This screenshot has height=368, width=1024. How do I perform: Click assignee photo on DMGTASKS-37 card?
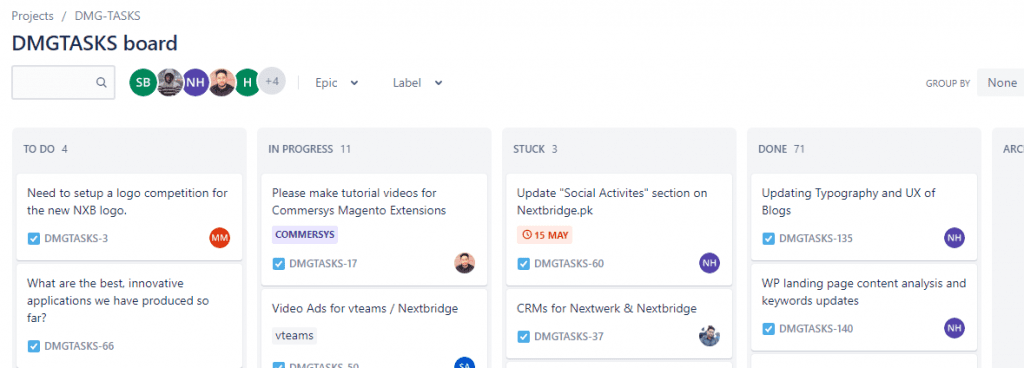(x=709, y=337)
